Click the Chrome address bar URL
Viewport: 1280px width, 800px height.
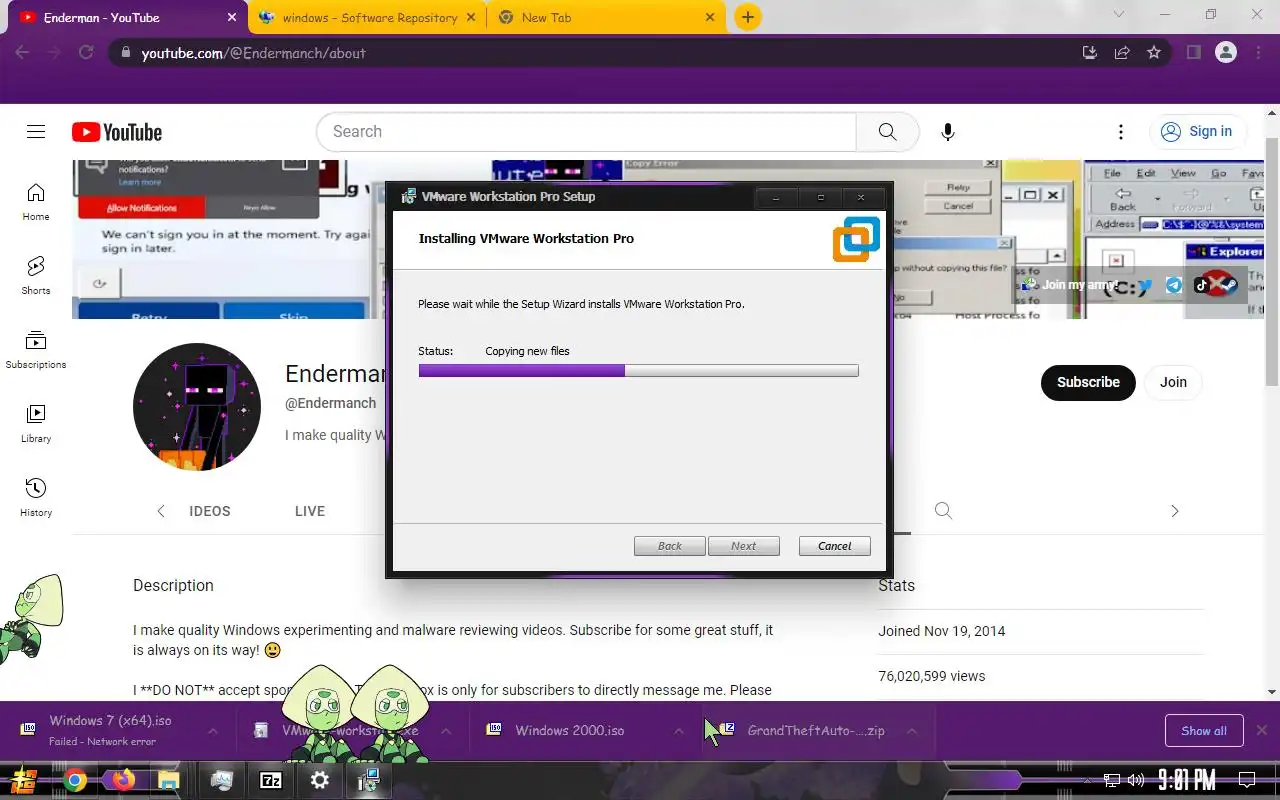point(254,53)
